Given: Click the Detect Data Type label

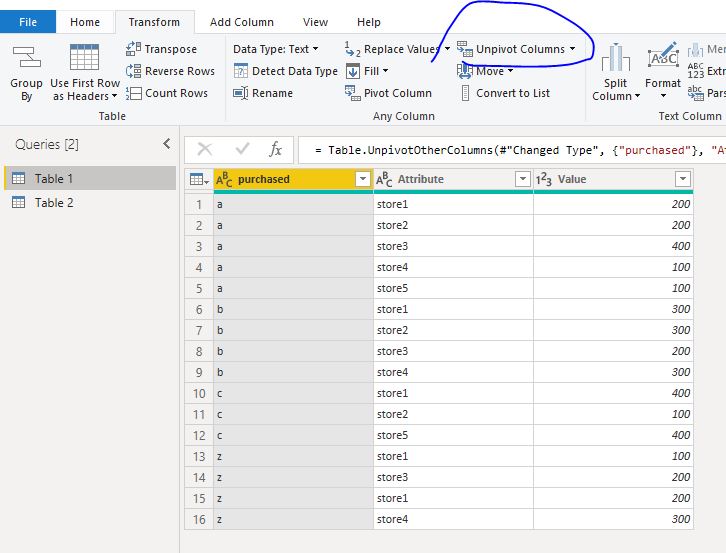Looking at the screenshot, I should tap(295, 71).
